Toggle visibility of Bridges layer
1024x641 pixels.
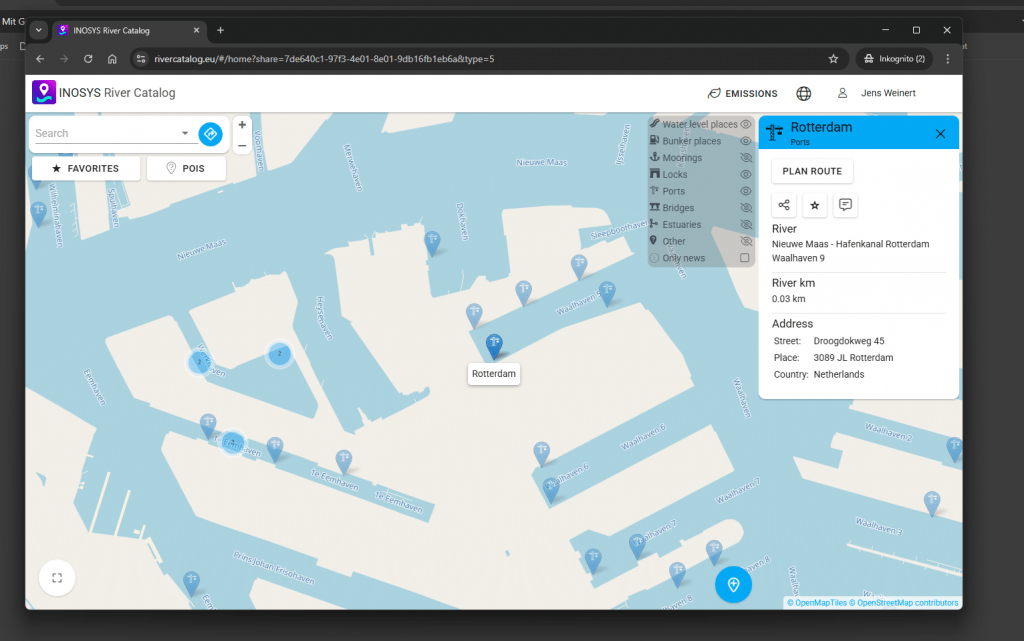click(745, 208)
